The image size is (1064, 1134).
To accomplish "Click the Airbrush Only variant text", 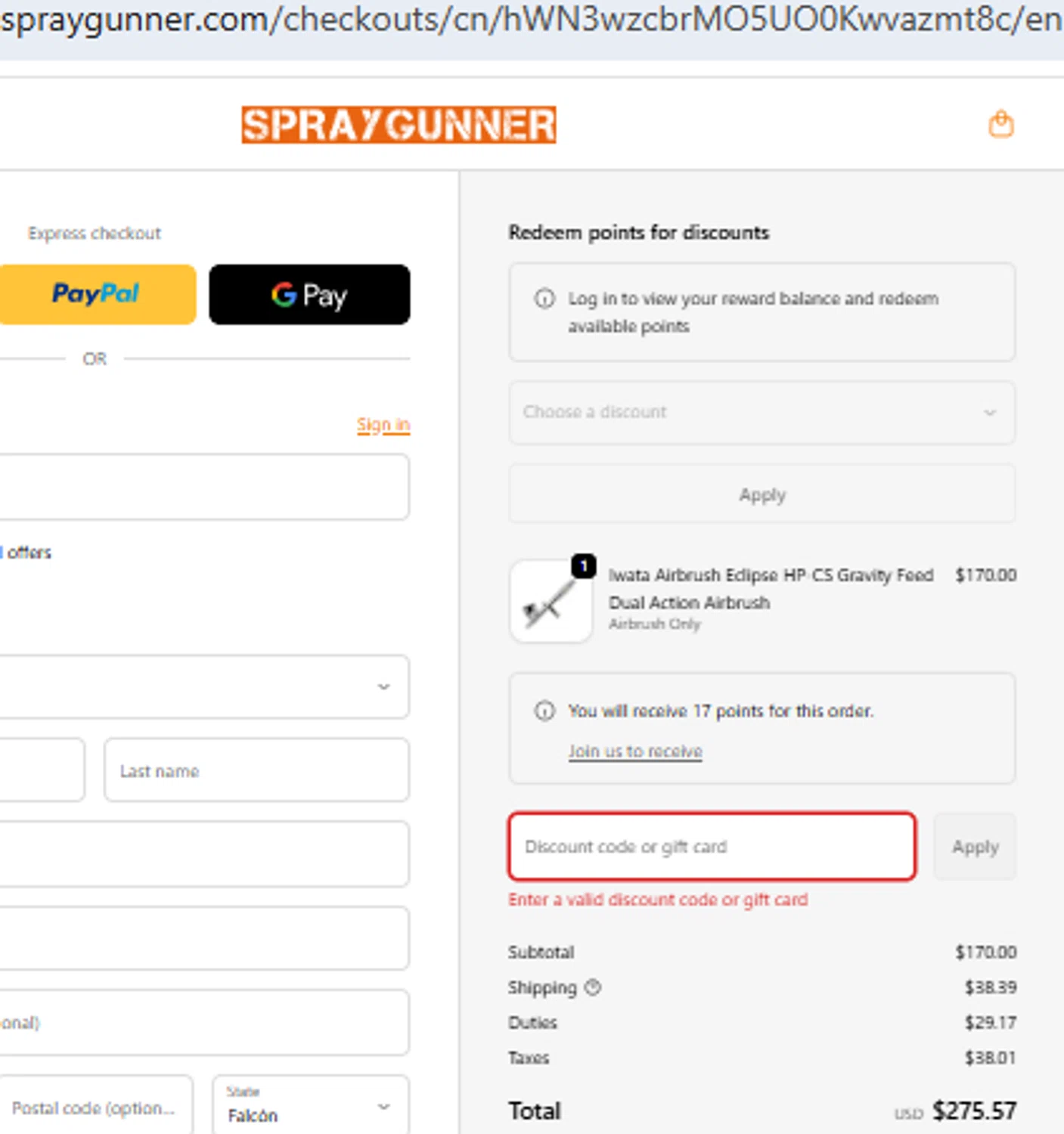I will coord(655,624).
